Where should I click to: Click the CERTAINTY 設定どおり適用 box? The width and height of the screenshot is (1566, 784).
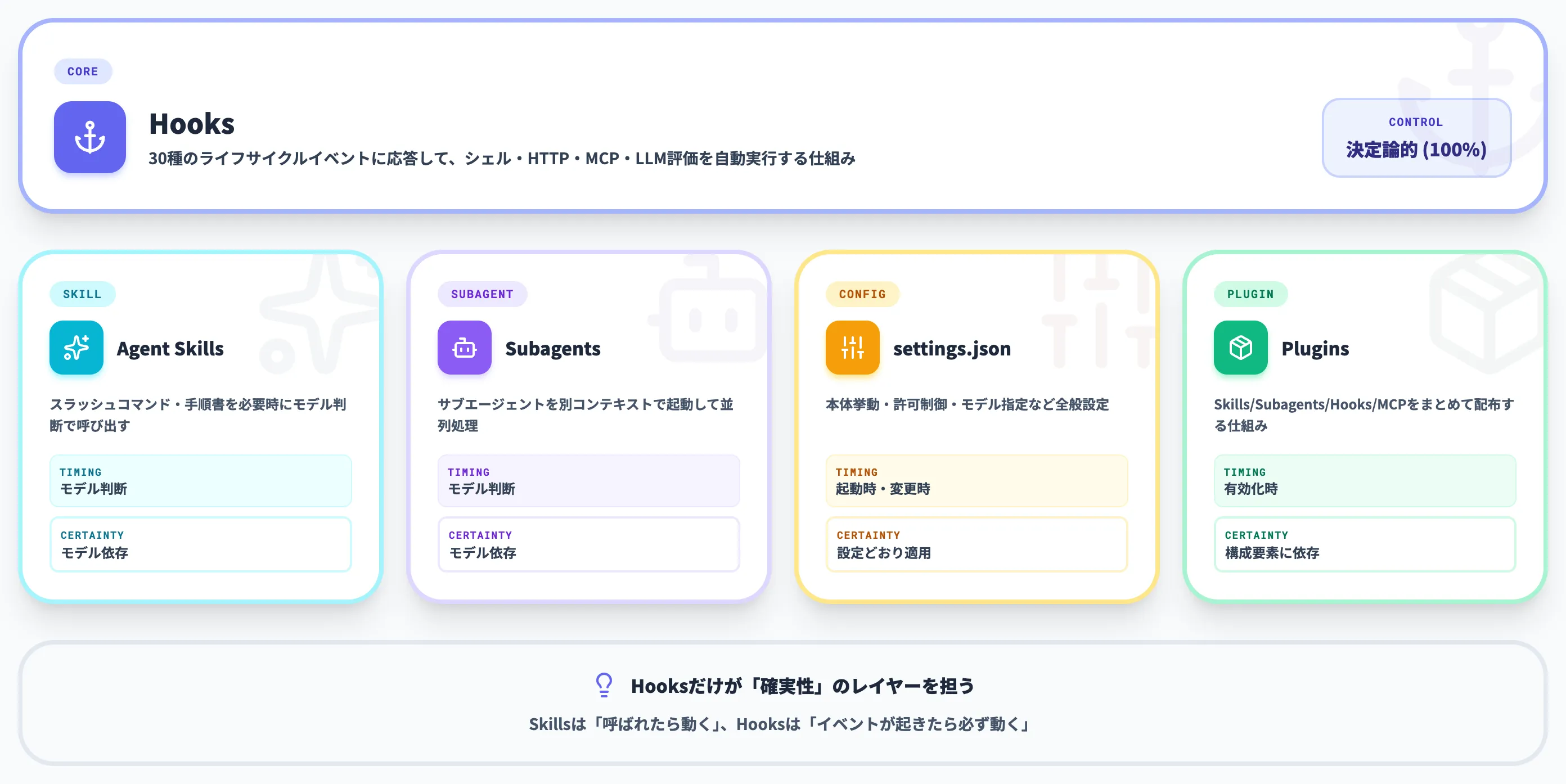976,544
